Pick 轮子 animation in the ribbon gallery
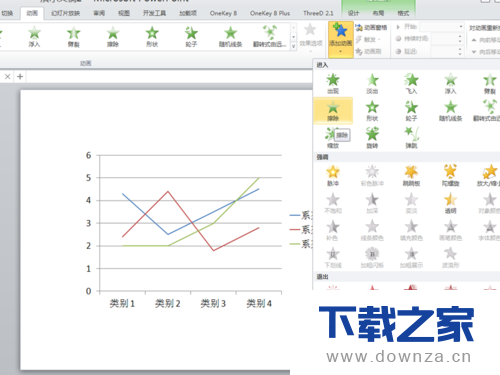The image size is (500, 375). 191,37
